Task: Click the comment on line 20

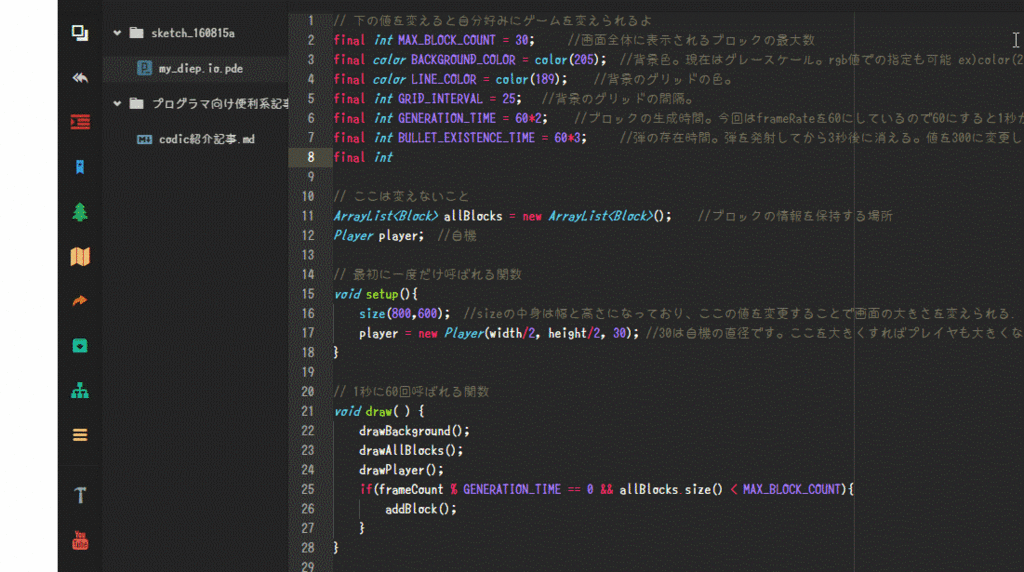Action: pyautogui.click(x=411, y=391)
